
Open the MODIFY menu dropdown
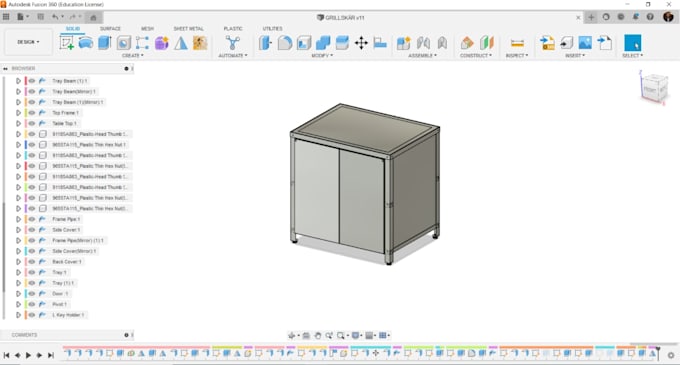coord(322,55)
